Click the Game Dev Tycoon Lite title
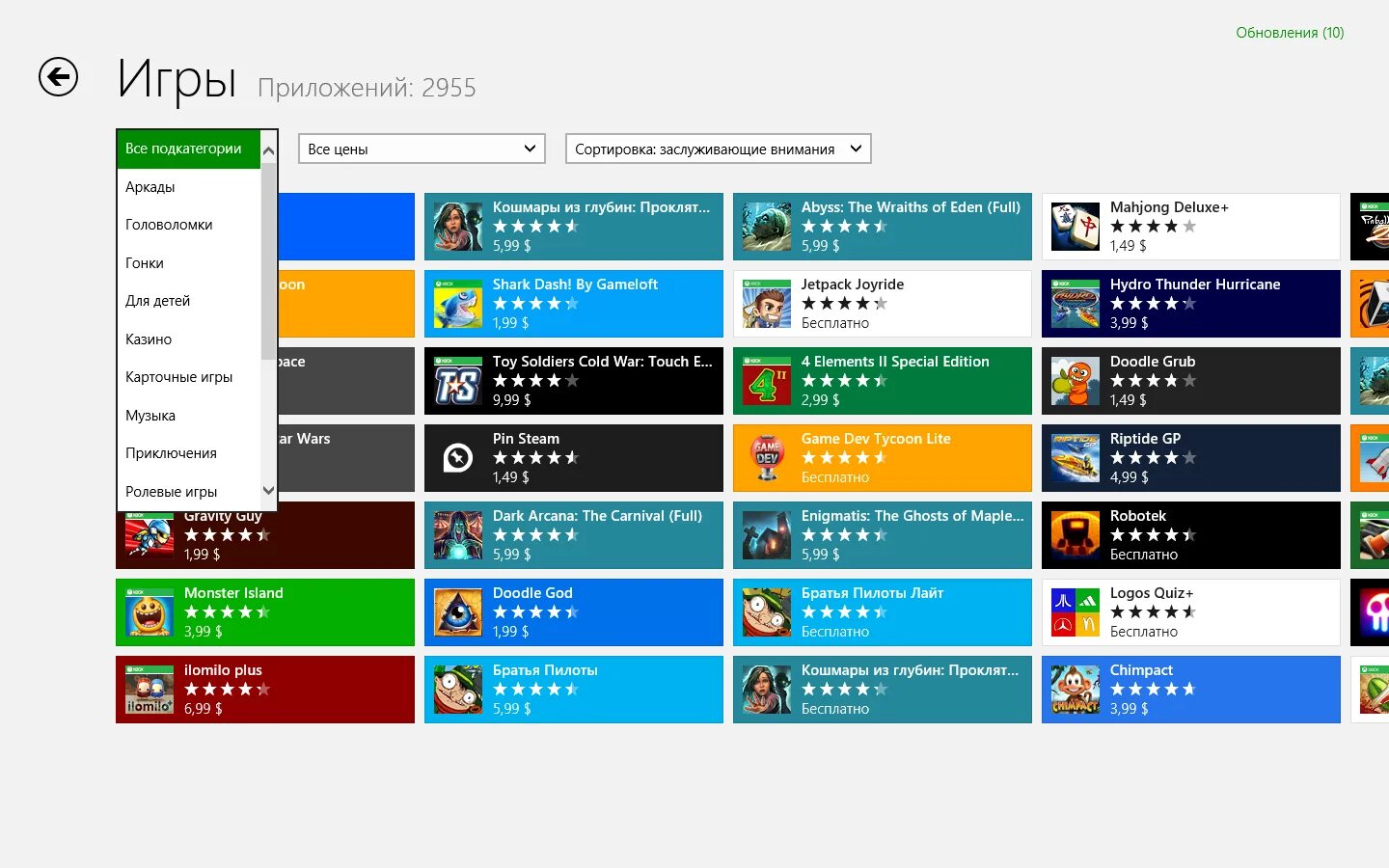 pos(876,439)
